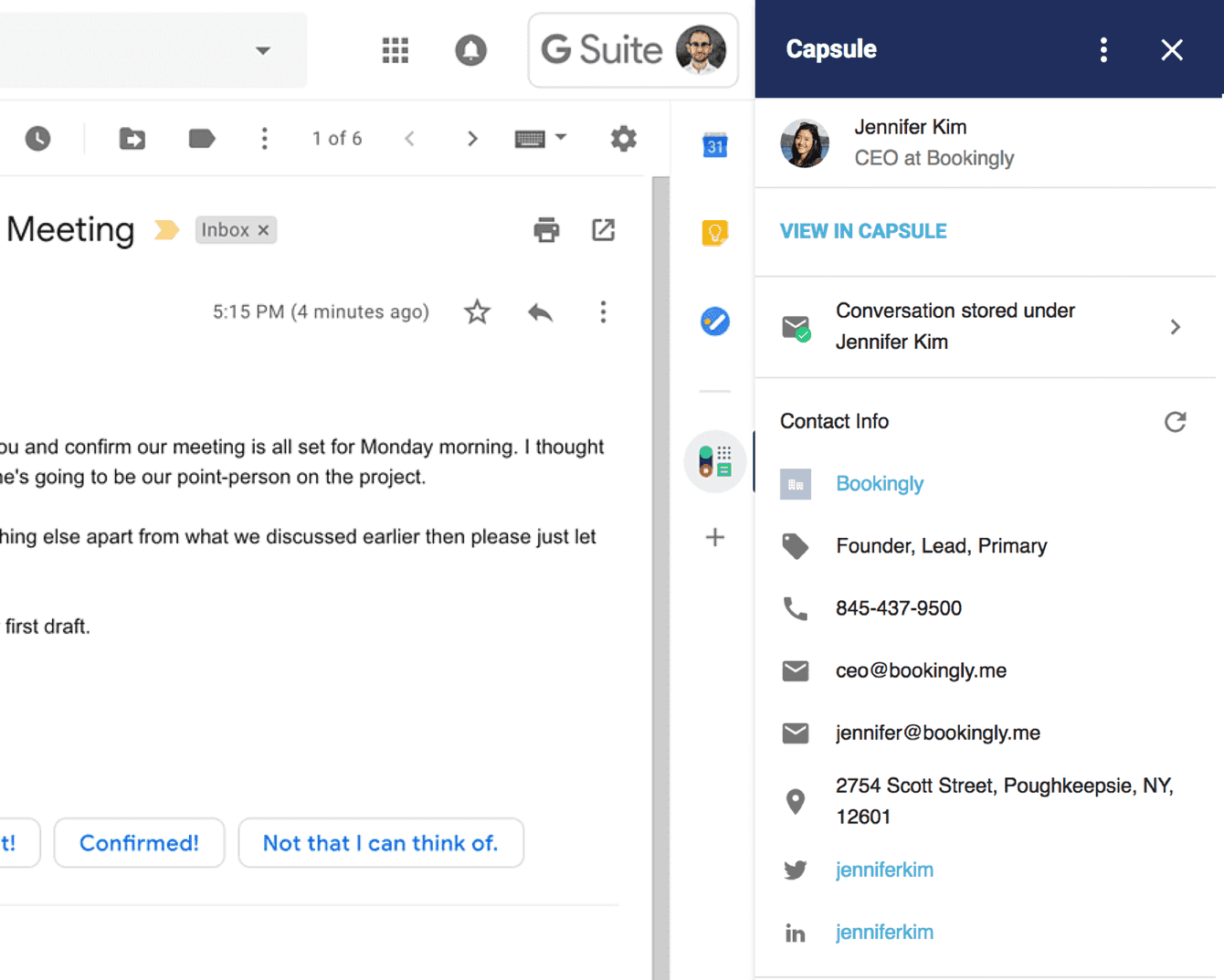Open the G Suite account avatar

(x=701, y=50)
